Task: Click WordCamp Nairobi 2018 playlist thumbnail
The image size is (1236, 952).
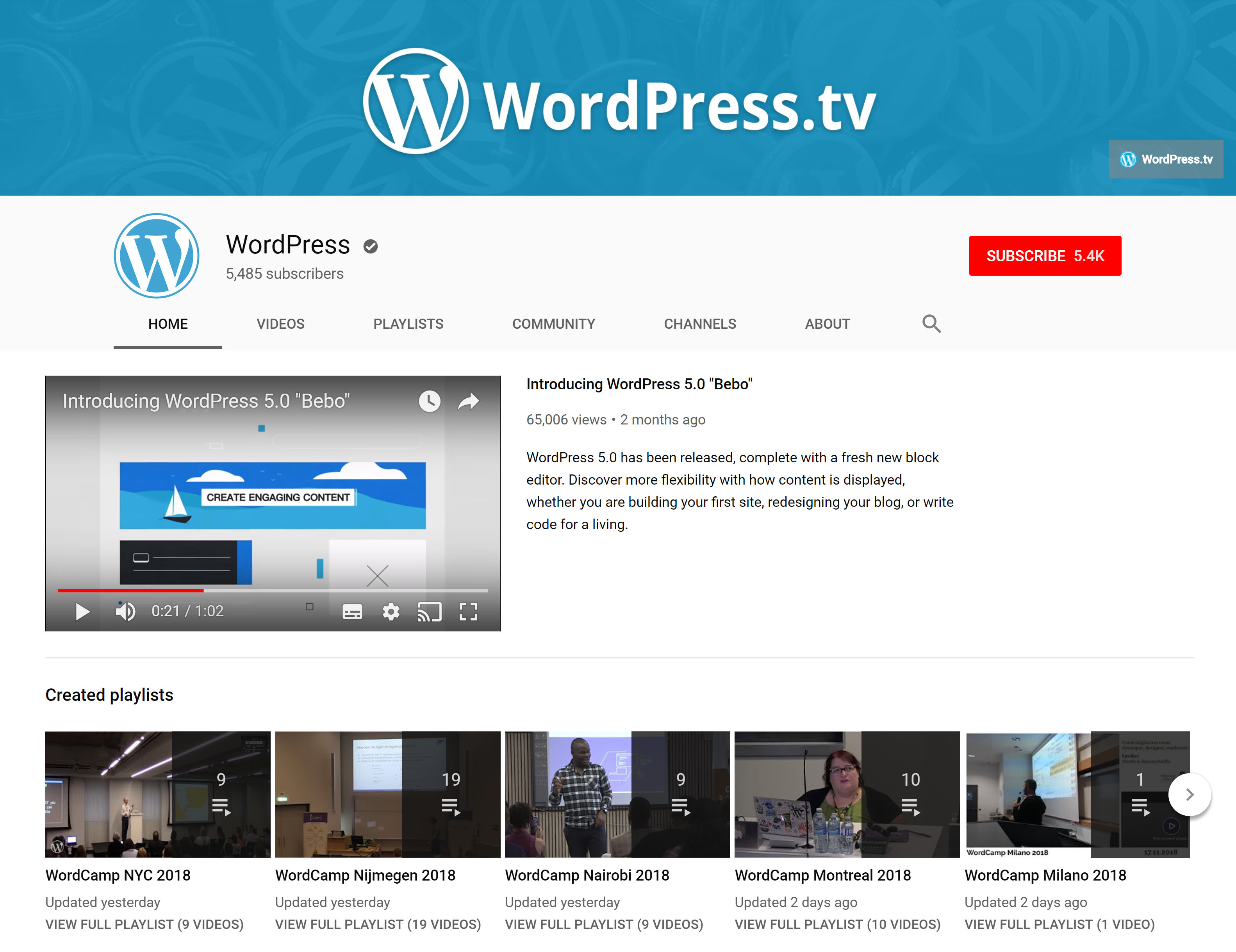Action: coord(617,794)
